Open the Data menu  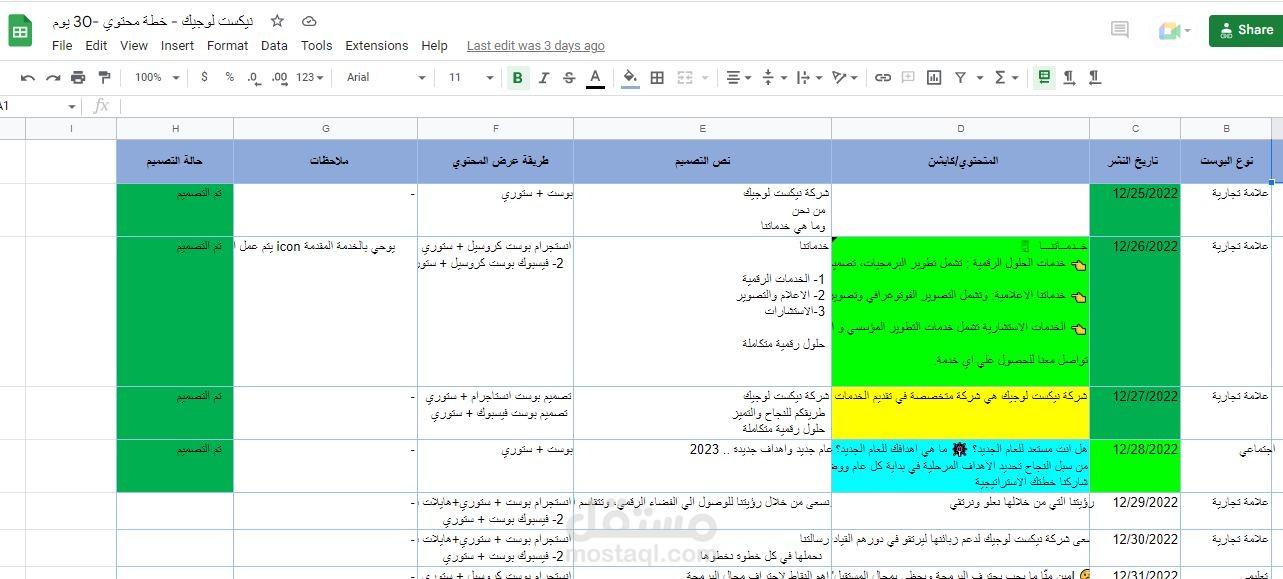[x=274, y=46]
